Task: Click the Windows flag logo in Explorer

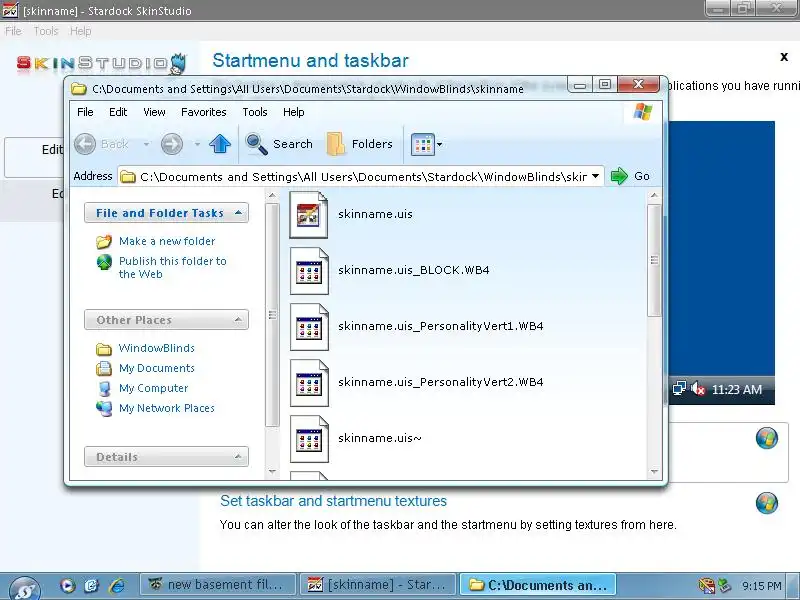Action: point(643,112)
